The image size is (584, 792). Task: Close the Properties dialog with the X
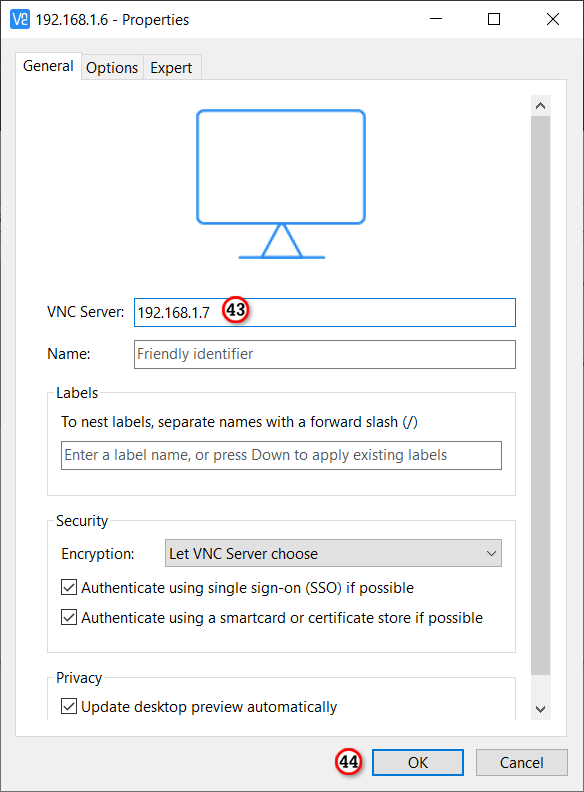553,19
